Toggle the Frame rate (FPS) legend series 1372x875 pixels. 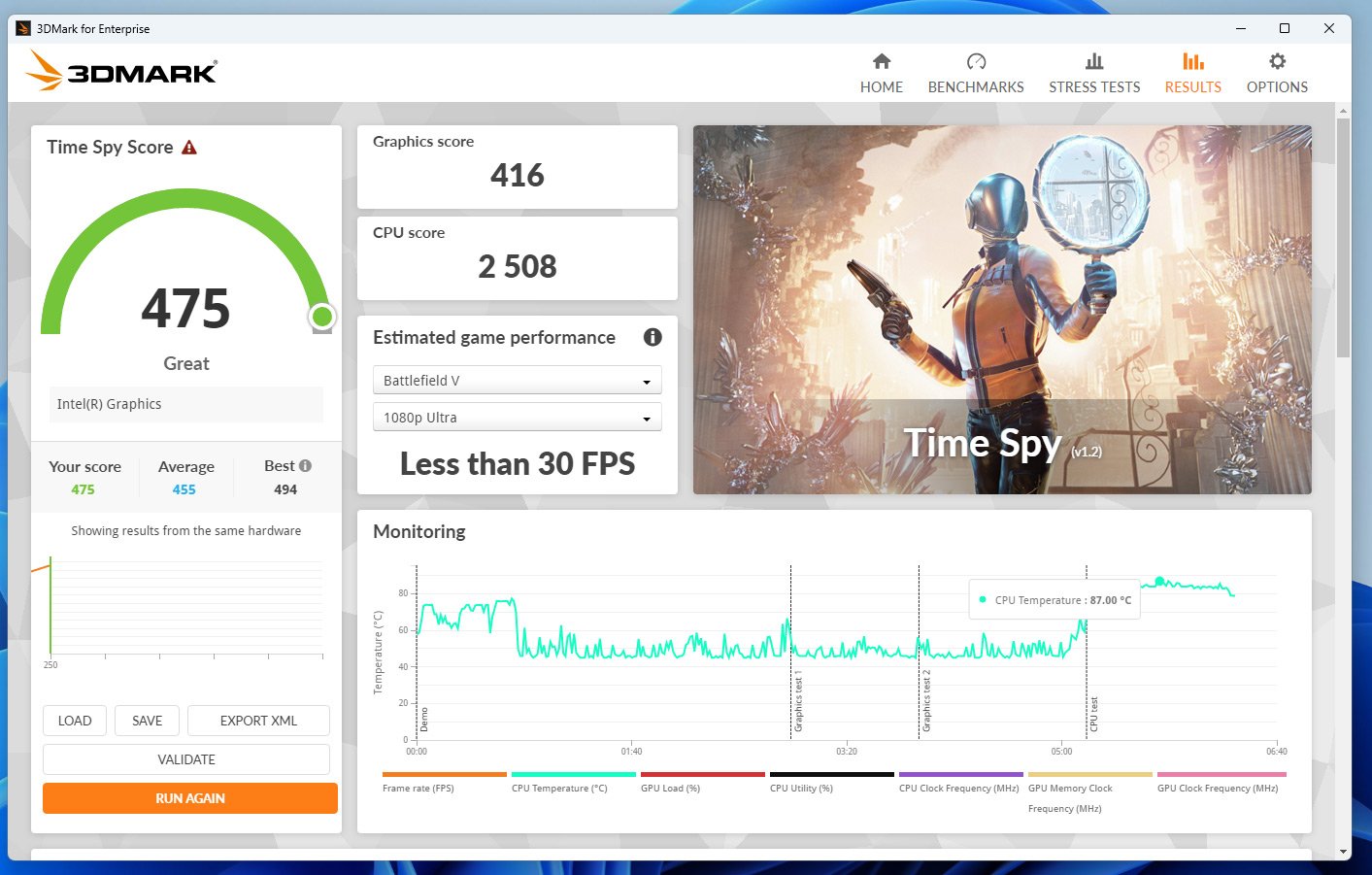[418, 788]
